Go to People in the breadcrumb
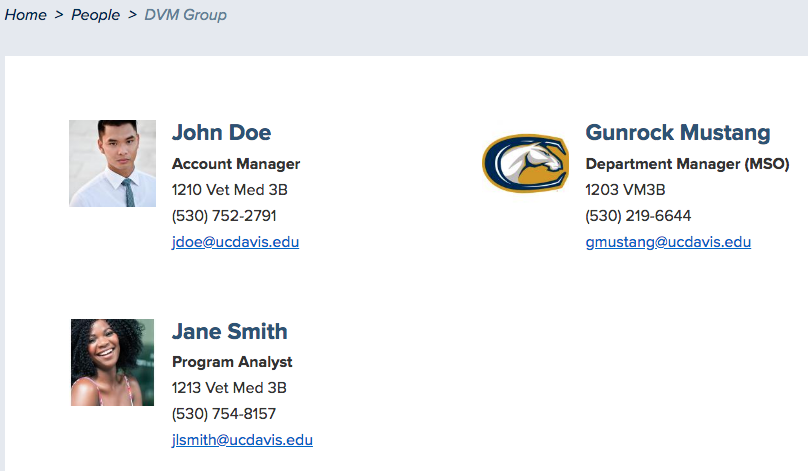 [x=95, y=15]
